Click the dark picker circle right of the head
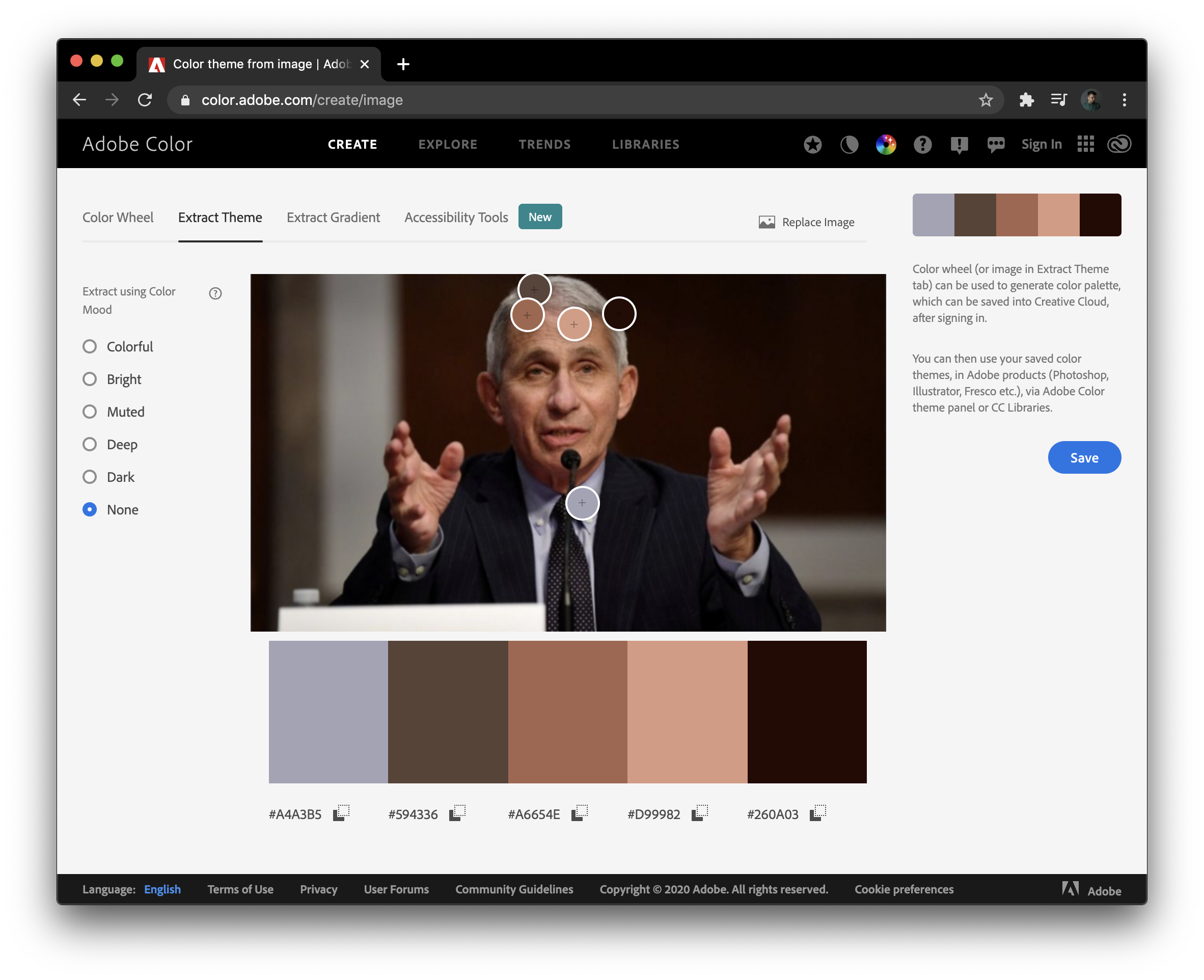The image size is (1204, 980). 619,314
